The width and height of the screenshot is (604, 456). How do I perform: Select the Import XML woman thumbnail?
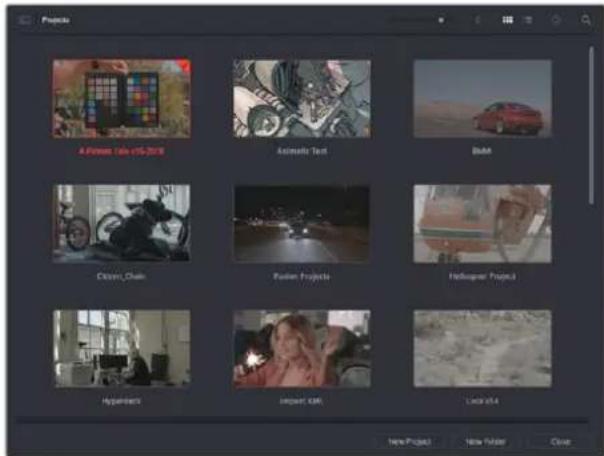tap(302, 349)
